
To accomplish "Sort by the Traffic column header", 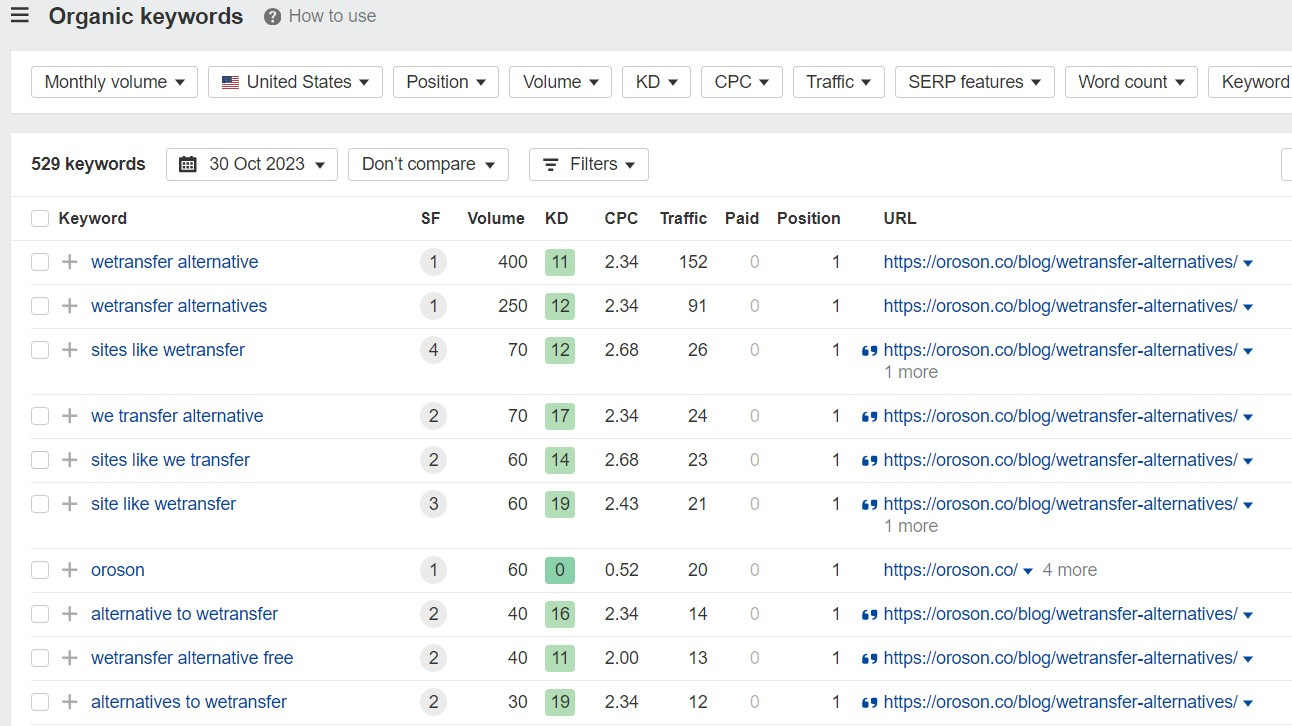I will click(683, 218).
